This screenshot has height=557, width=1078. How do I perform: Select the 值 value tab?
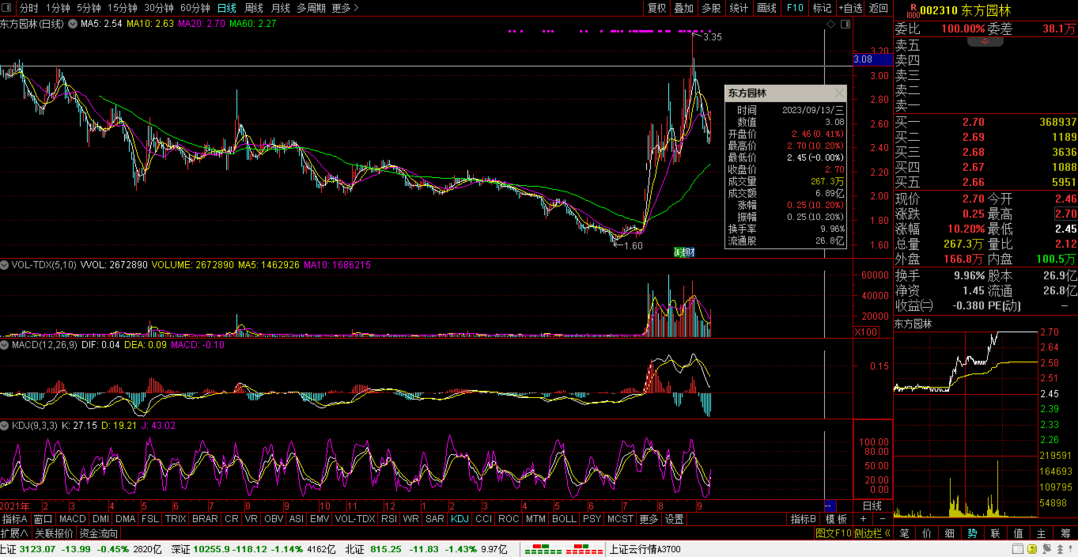(1018, 533)
